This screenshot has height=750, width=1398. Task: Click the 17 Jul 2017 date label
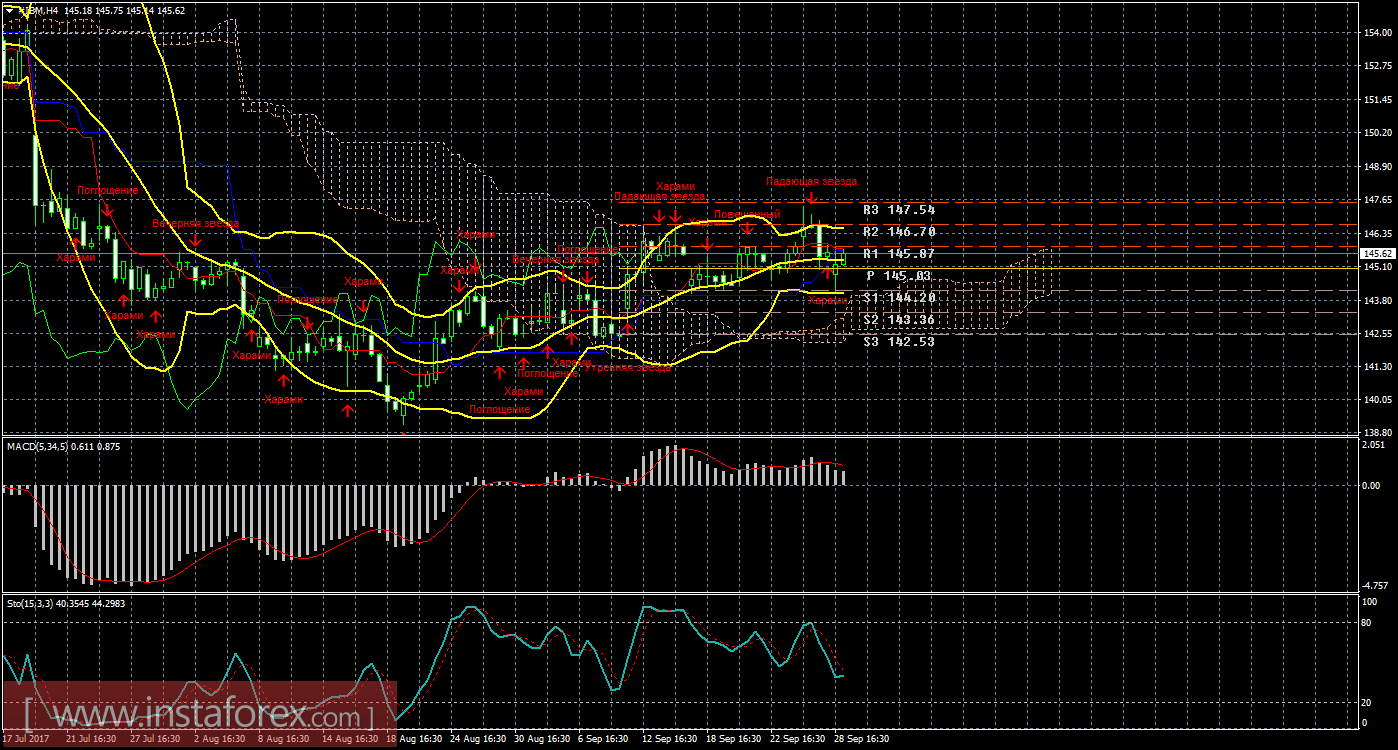point(28,740)
